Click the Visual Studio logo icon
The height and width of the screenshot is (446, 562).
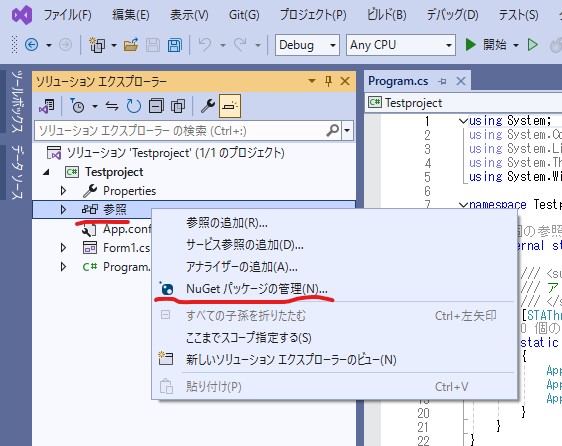pyautogui.click(x=22, y=15)
